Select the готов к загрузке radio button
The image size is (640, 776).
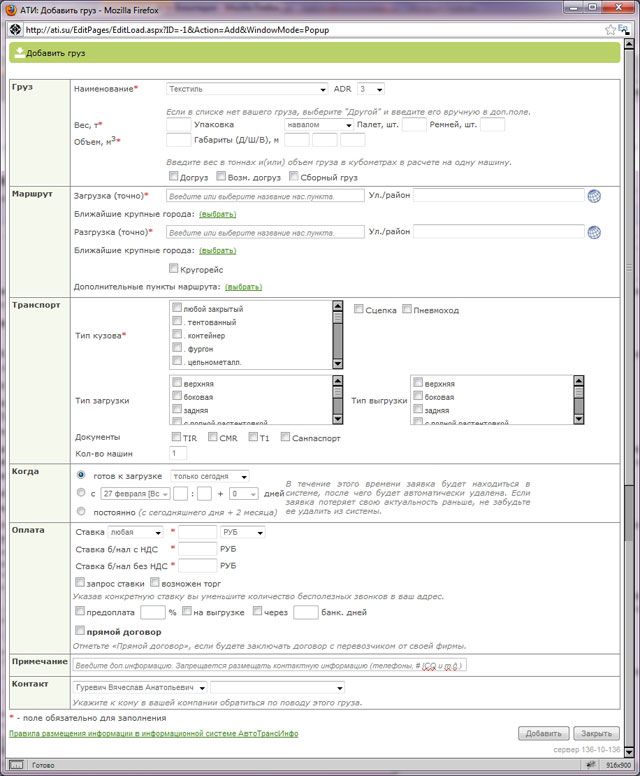(x=81, y=475)
